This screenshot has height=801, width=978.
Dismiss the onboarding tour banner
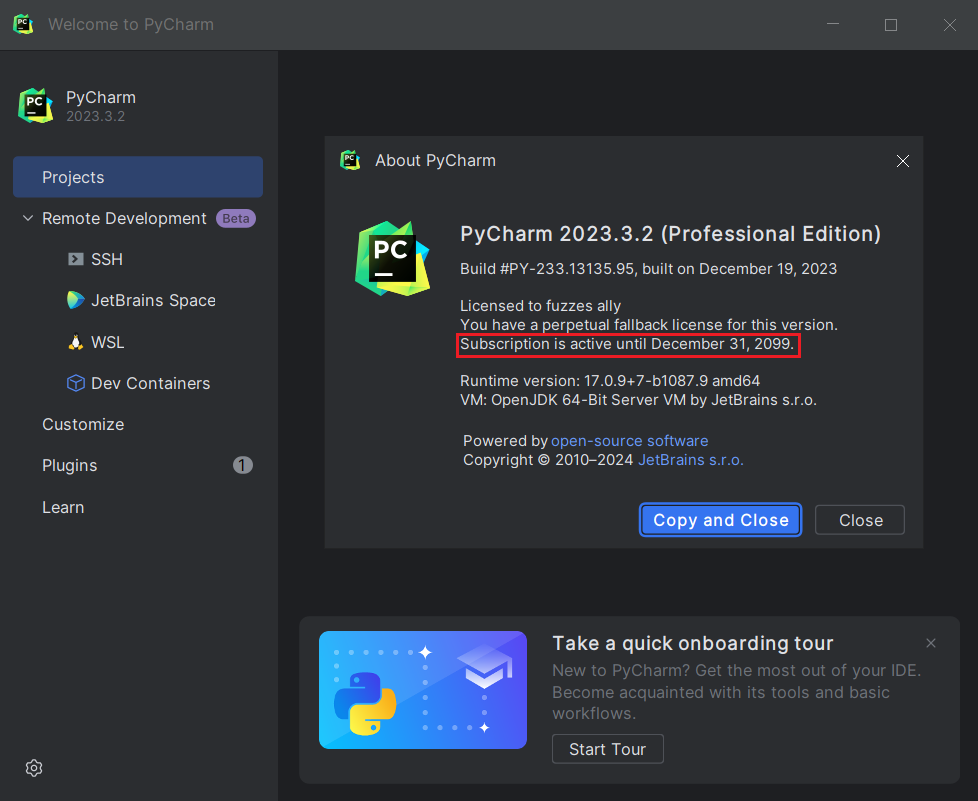pyautogui.click(x=931, y=643)
